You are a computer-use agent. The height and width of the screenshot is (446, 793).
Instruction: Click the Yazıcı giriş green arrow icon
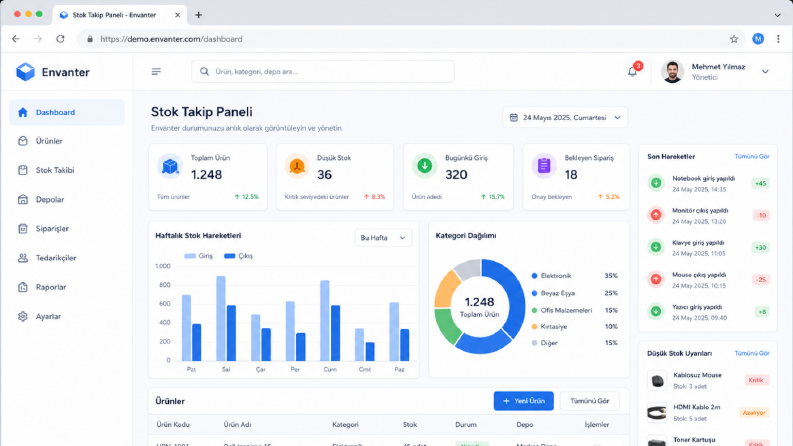656,311
